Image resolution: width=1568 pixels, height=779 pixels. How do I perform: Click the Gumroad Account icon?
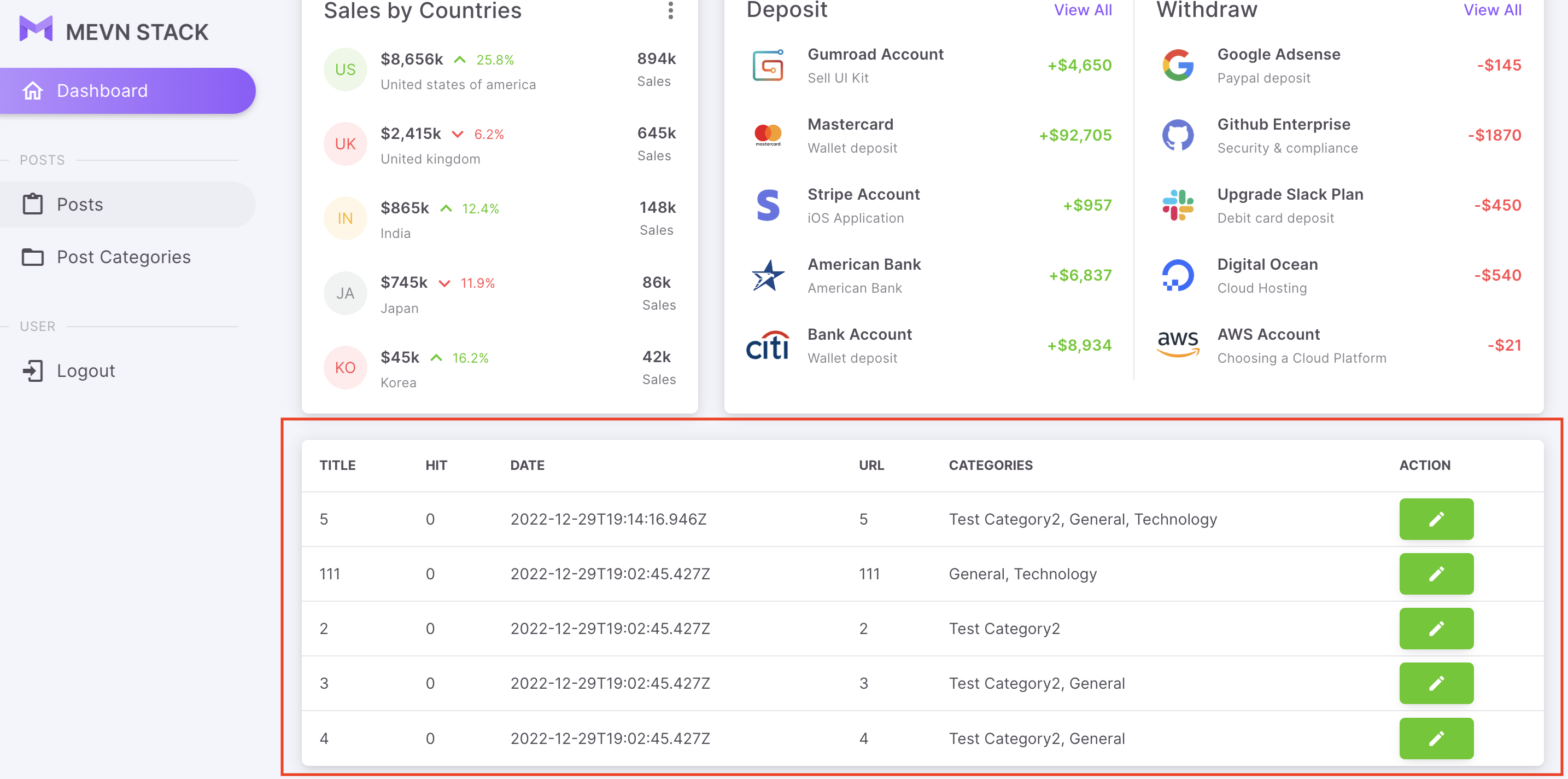click(x=768, y=65)
